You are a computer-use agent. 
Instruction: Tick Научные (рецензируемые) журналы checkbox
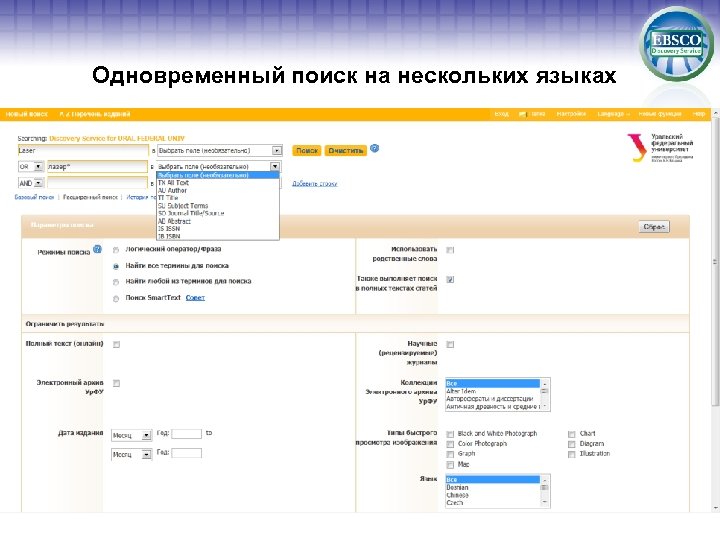(x=450, y=344)
